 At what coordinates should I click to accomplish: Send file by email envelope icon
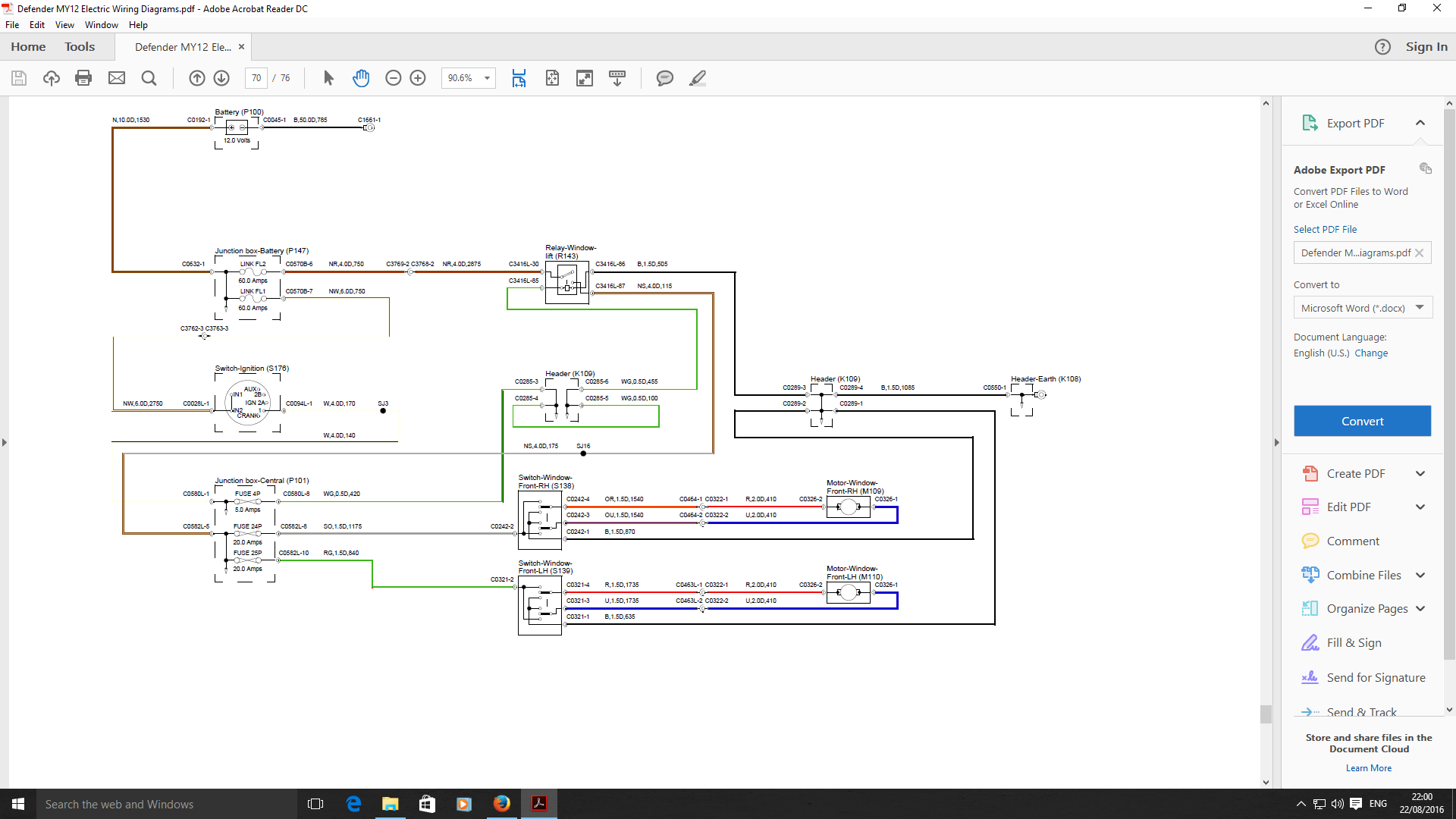point(117,78)
